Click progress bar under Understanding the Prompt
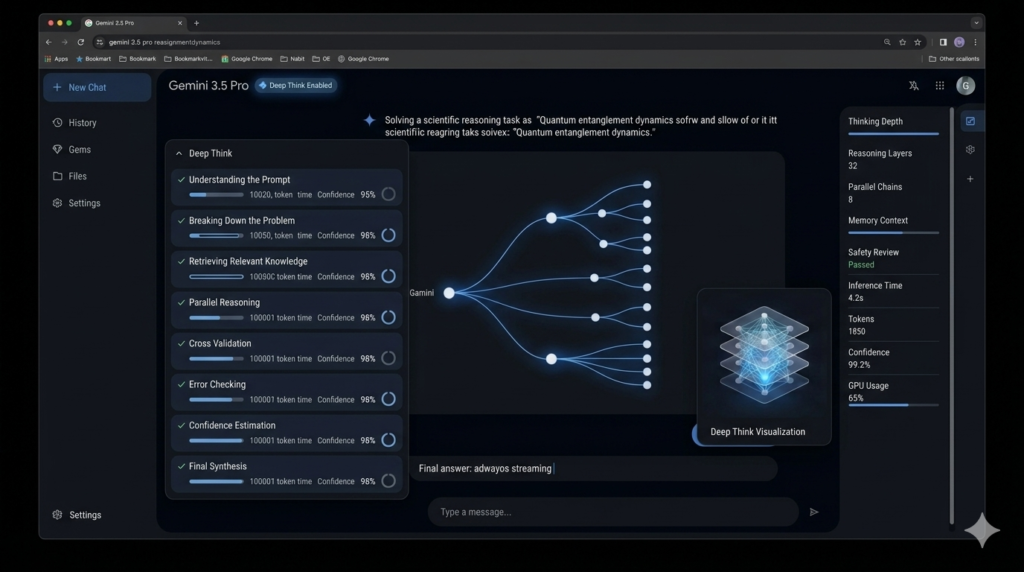1024x572 pixels. pos(216,195)
